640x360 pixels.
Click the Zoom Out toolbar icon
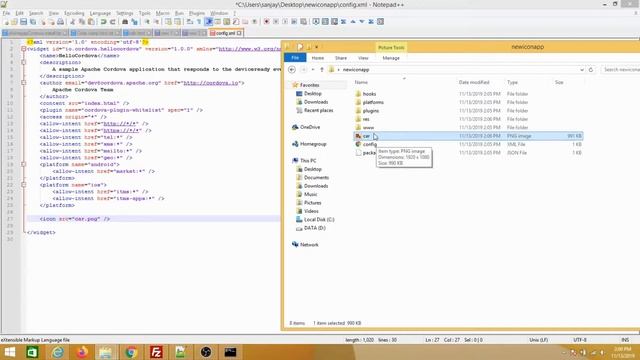pyautogui.click(x=156, y=22)
